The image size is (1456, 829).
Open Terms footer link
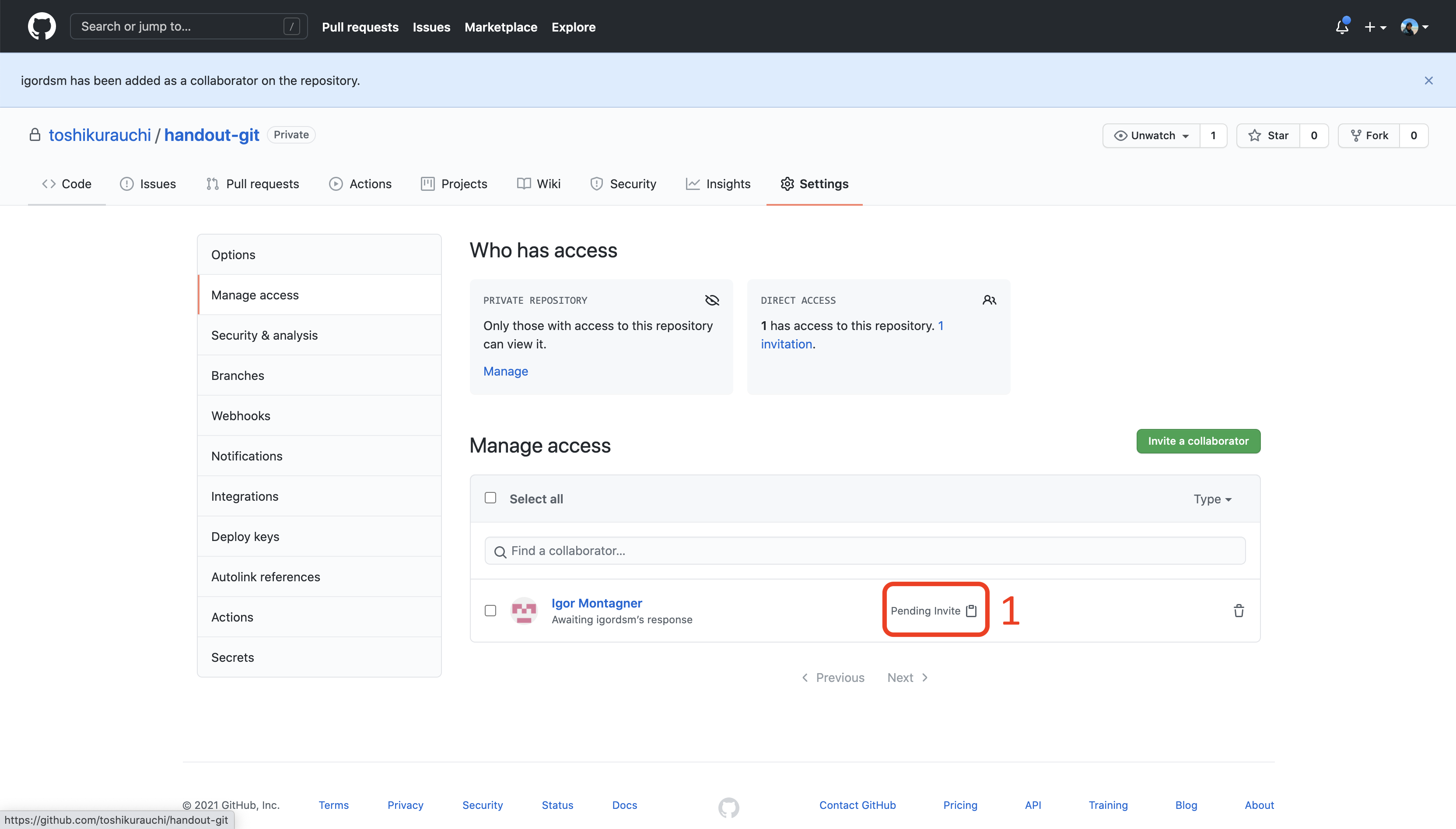click(333, 805)
